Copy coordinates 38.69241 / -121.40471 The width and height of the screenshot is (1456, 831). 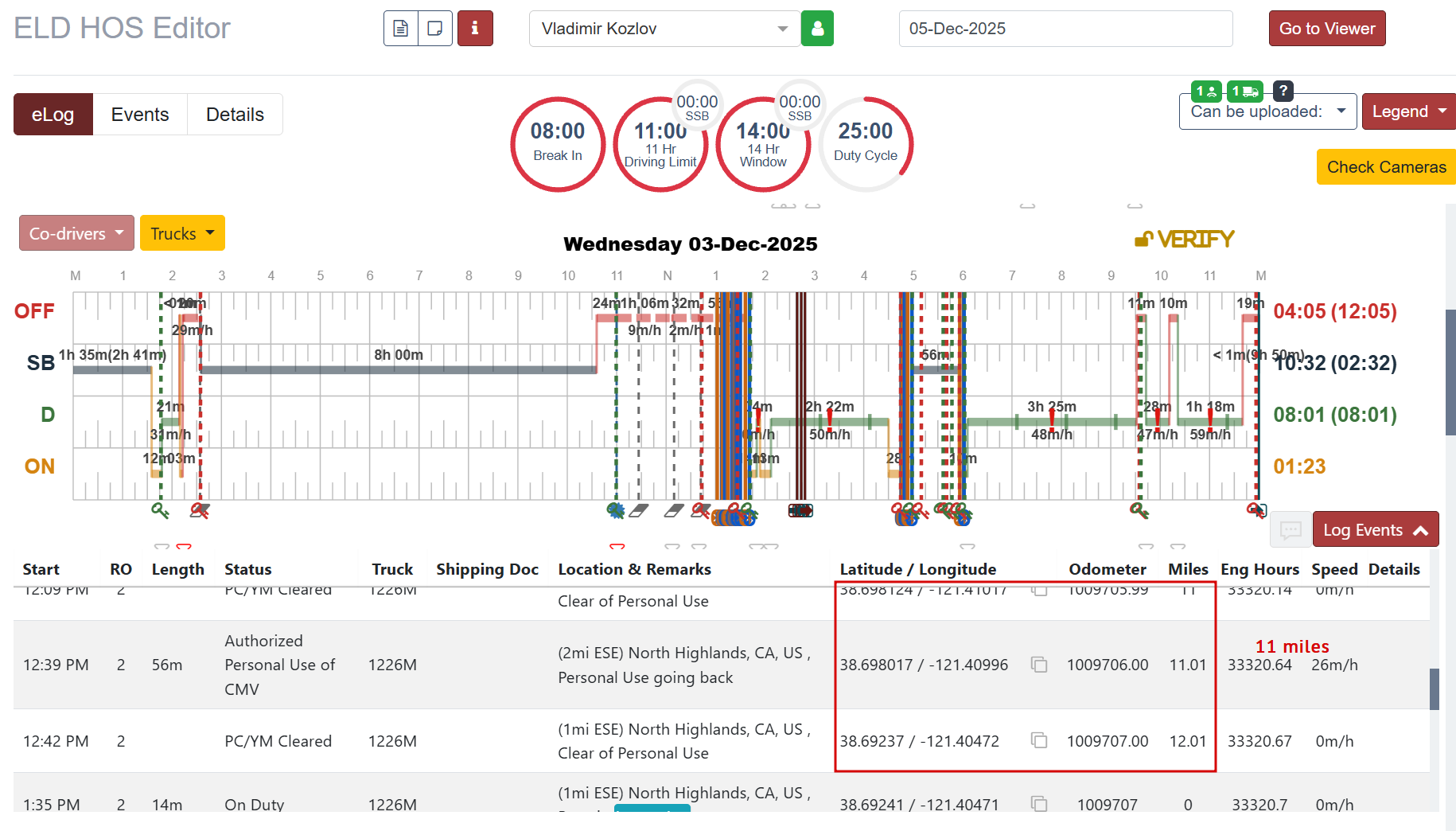pyautogui.click(x=1039, y=804)
